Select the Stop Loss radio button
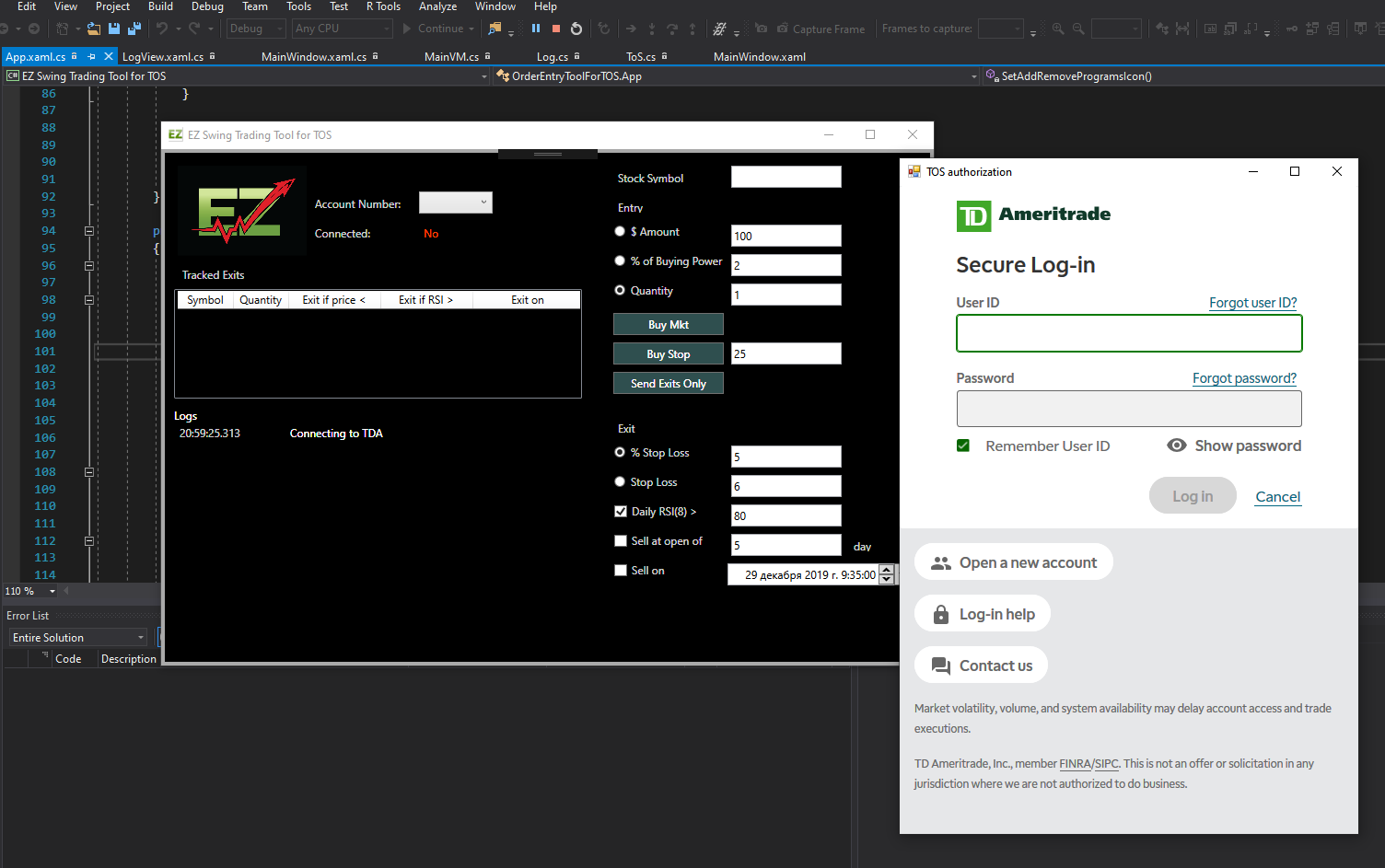This screenshot has height=868, width=1385. click(x=620, y=481)
